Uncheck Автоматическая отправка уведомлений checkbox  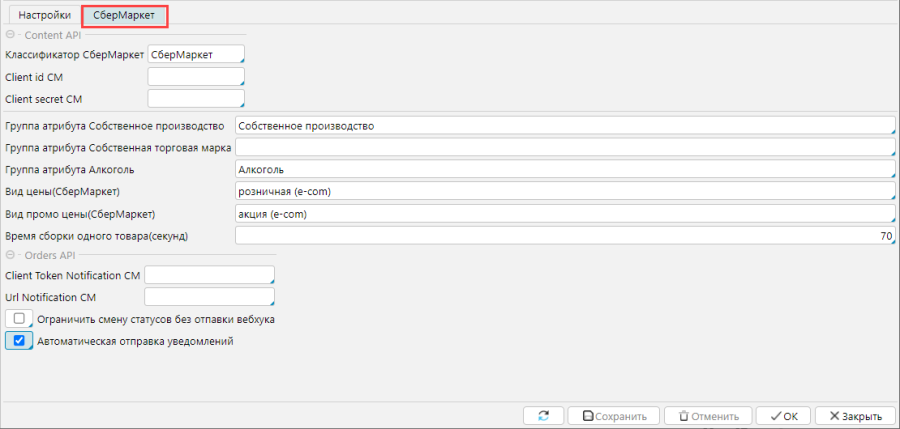click(x=19, y=341)
